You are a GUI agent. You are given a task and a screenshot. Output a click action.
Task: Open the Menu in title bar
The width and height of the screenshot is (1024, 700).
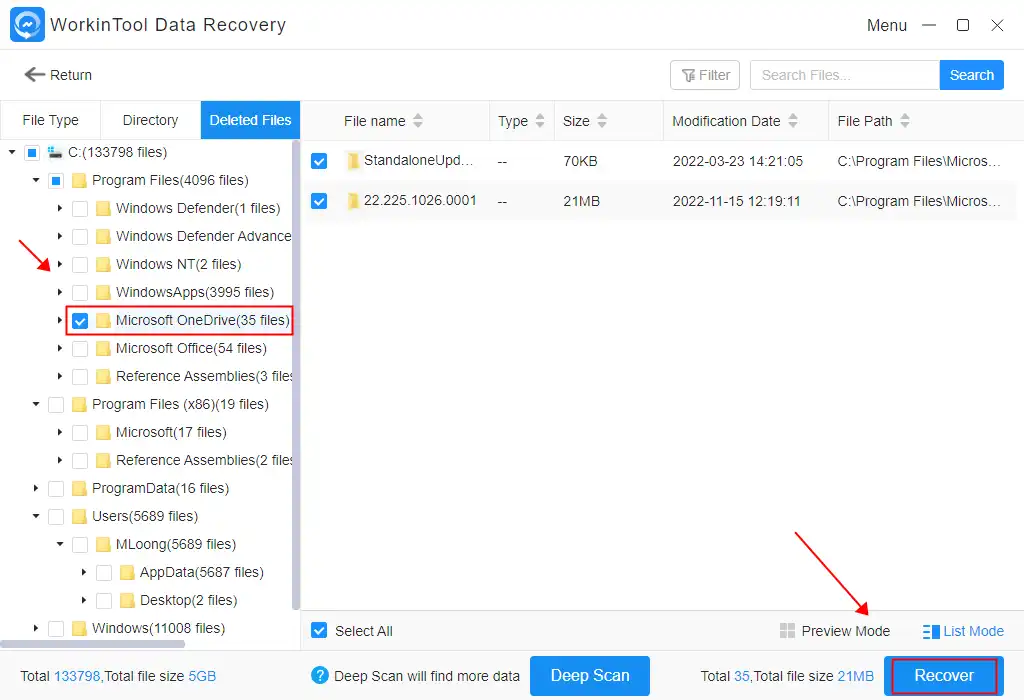pos(886,25)
